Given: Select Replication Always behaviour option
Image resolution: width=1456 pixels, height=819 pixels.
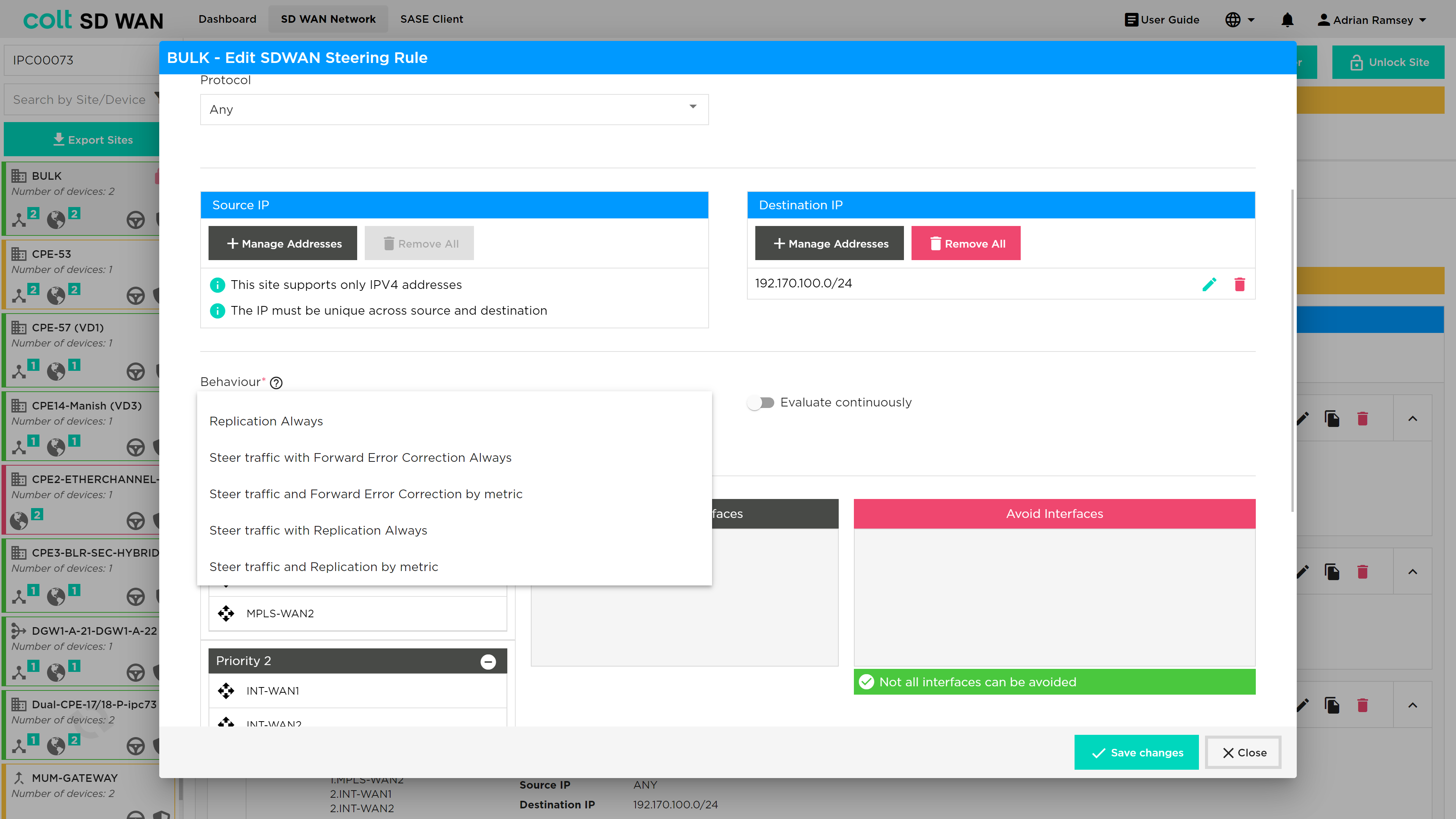Looking at the screenshot, I should (x=454, y=421).
